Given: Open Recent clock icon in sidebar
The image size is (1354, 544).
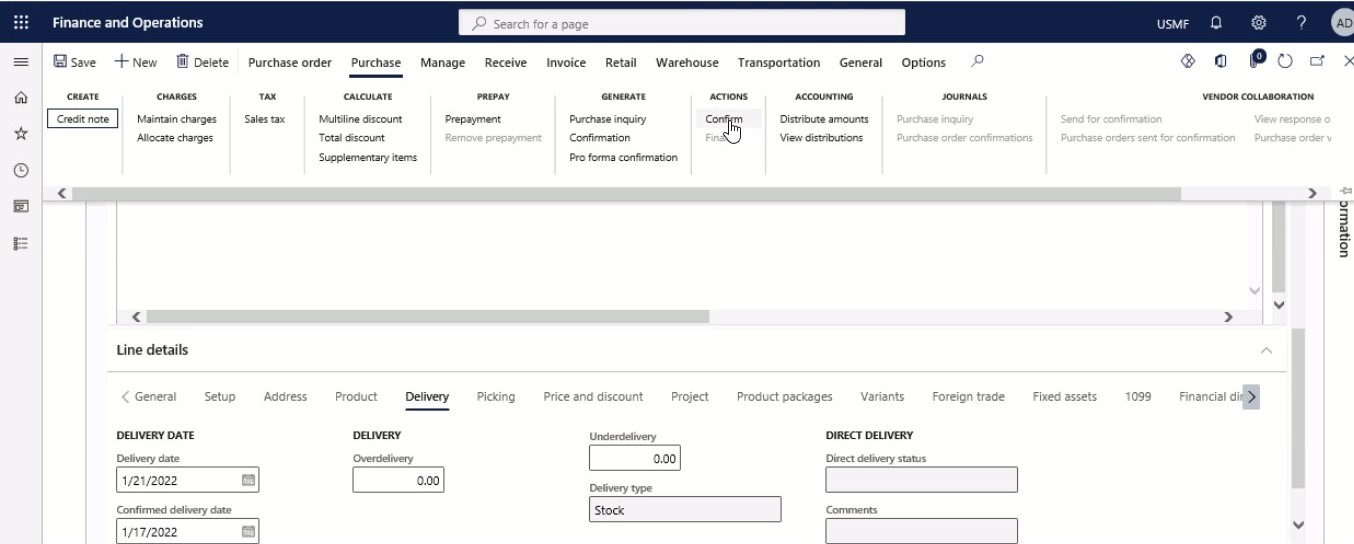Looking at the screenshot, I should pos(20,170).
